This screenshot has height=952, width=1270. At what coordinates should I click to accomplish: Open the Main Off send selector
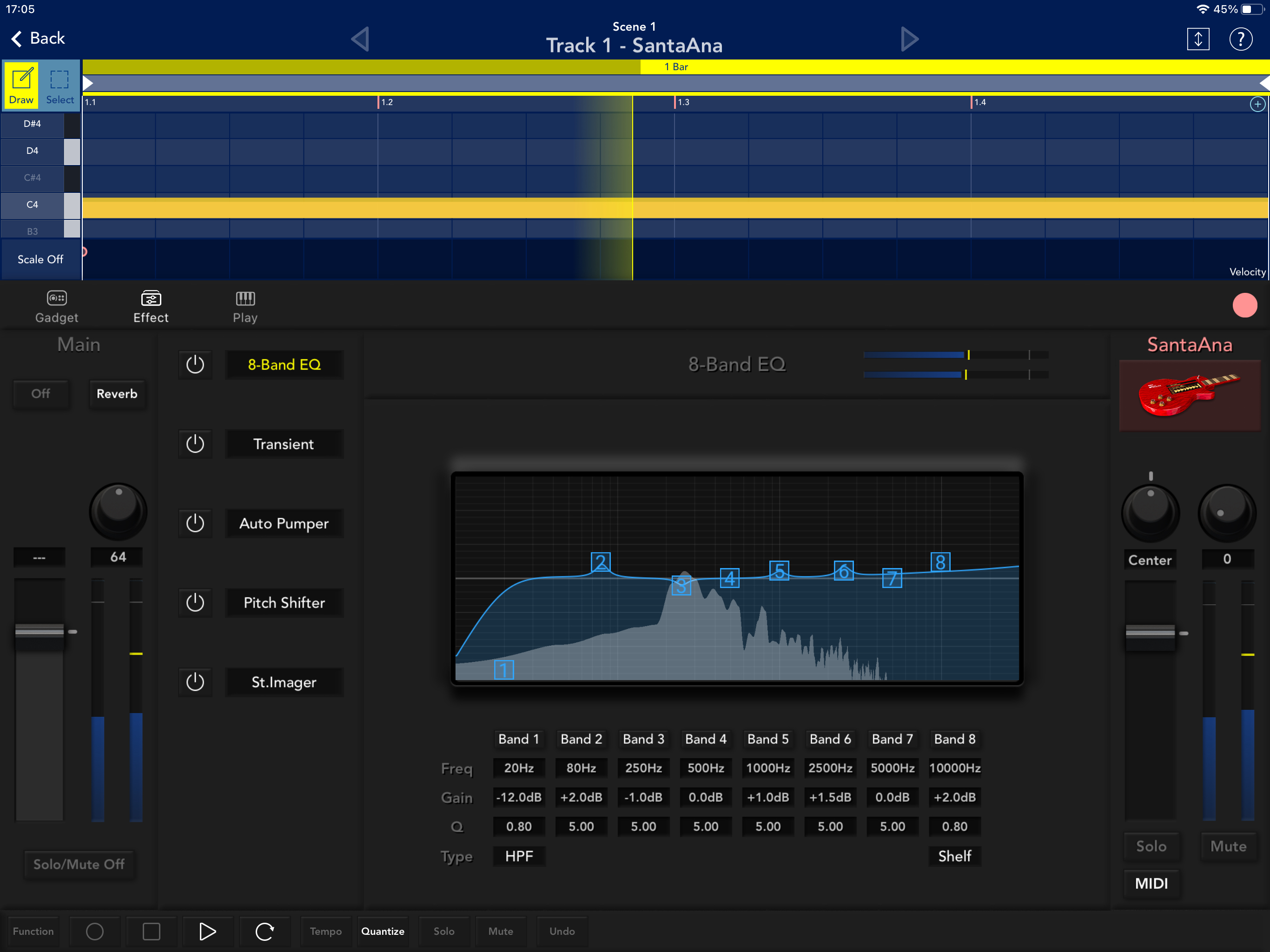tap(41, 394)
